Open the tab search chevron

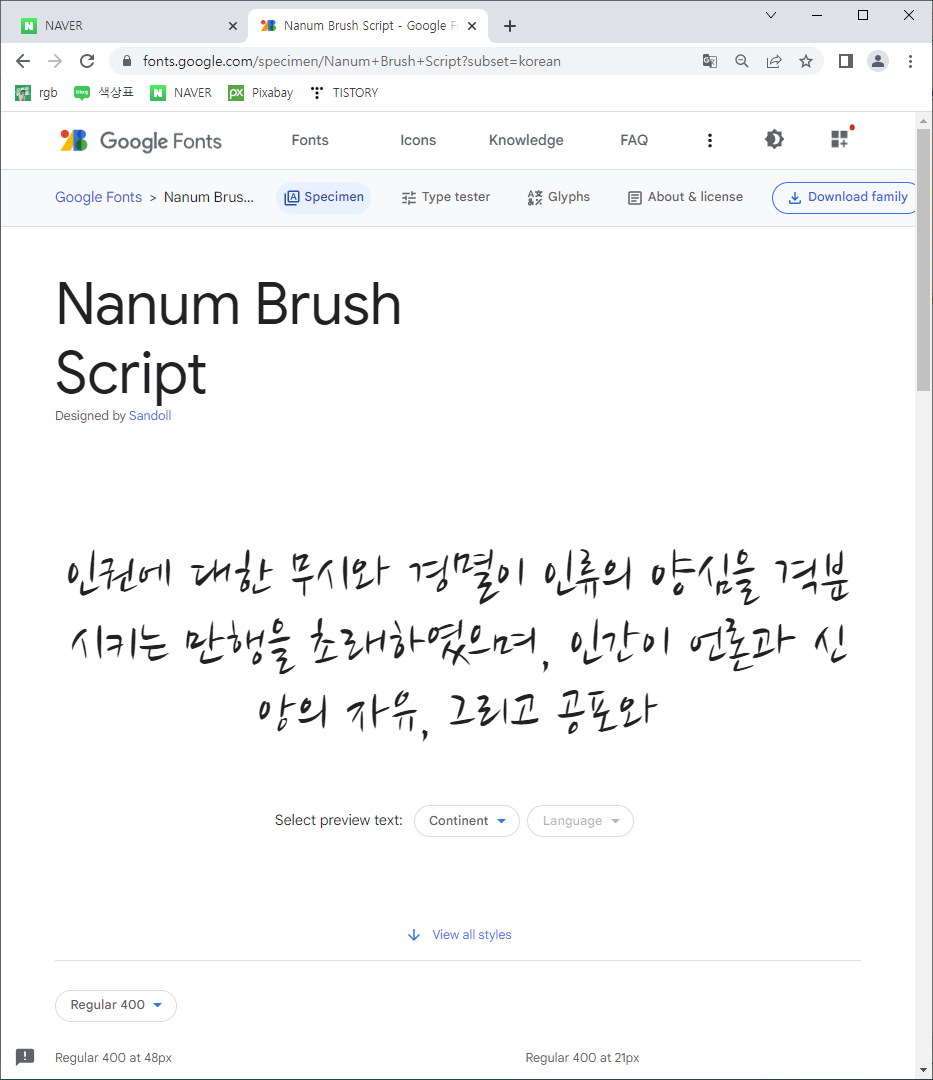click(x=771, y=15)
